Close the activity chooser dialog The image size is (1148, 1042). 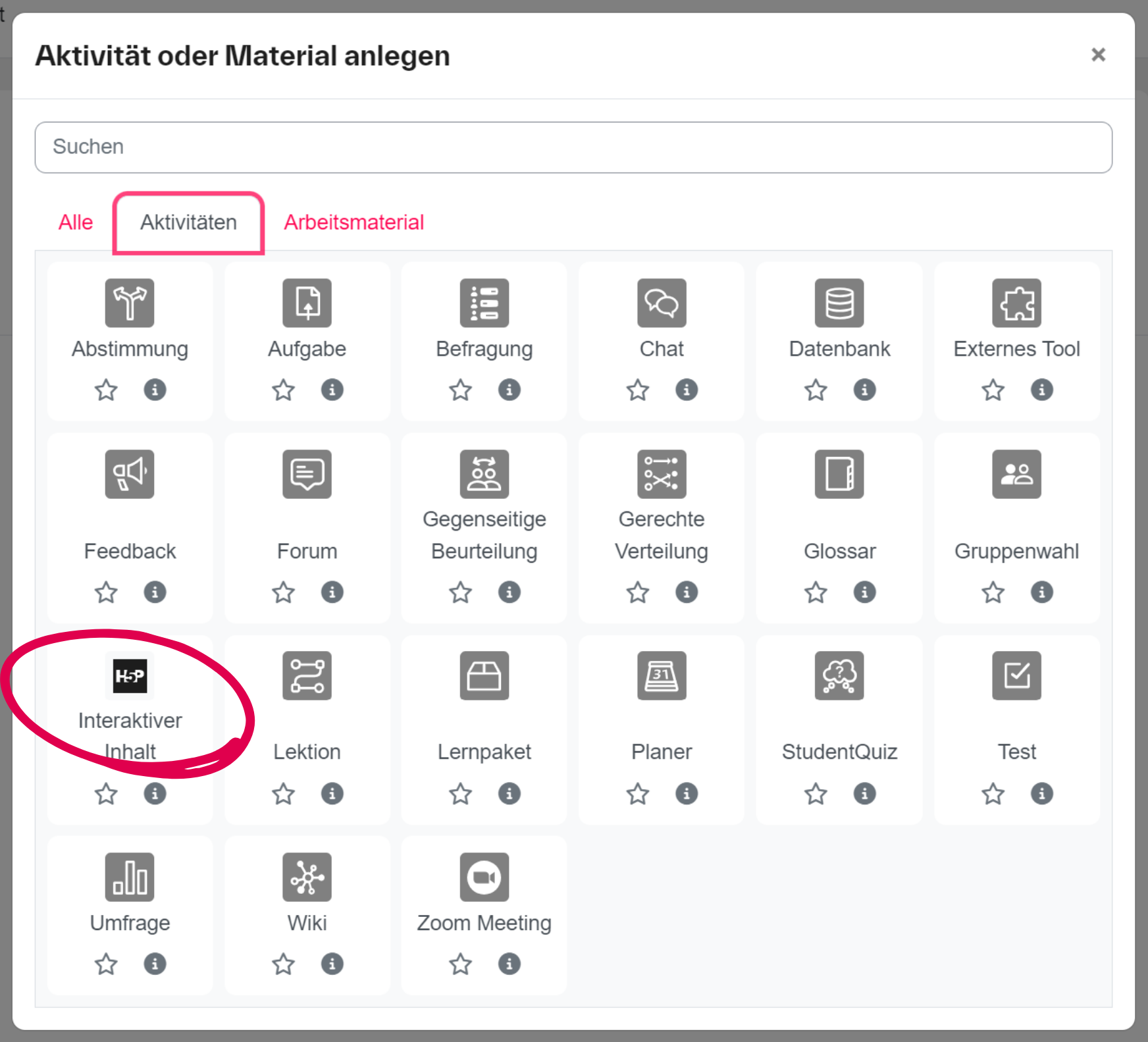1098,55
